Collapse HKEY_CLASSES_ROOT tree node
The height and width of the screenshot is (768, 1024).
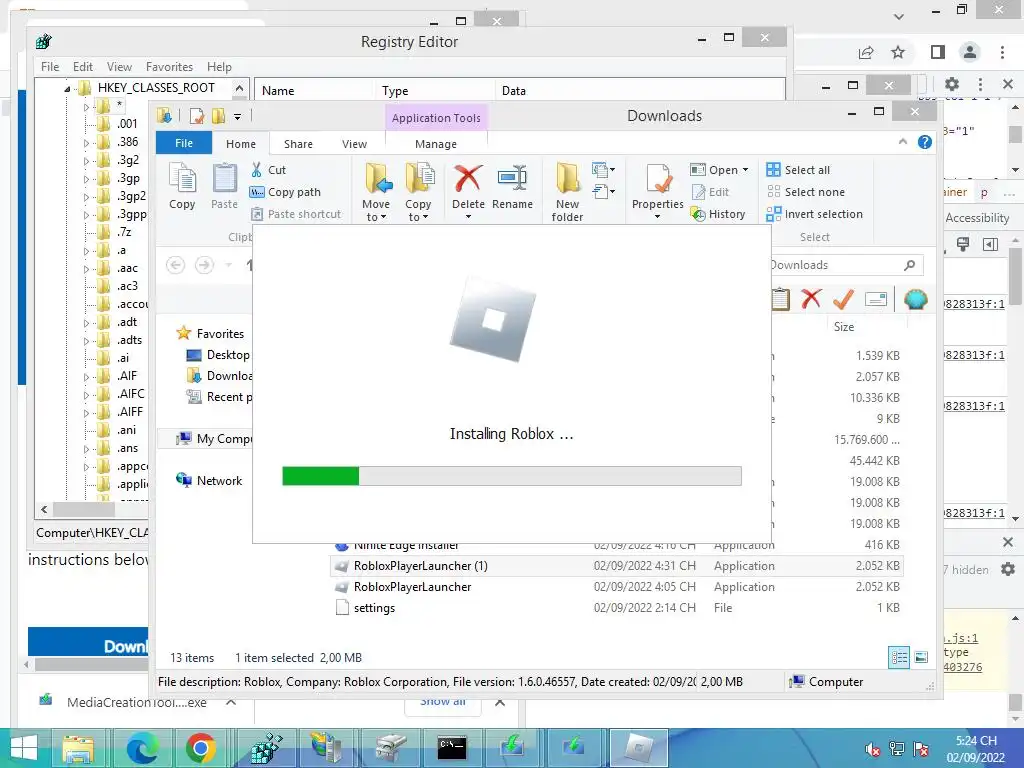coord(67,88)
